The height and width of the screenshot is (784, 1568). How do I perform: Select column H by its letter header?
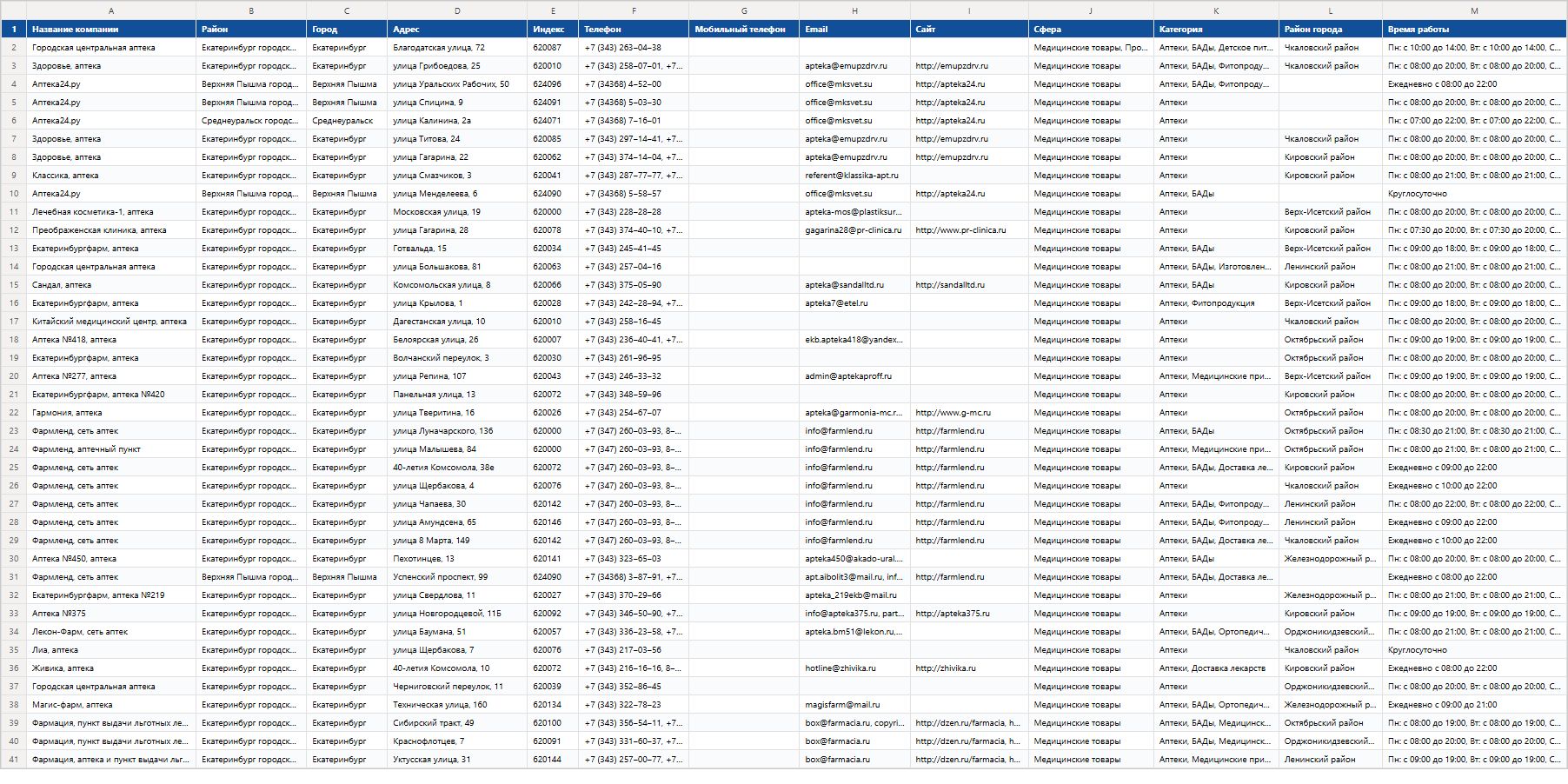pyautogui.click(x=854, y=10)
